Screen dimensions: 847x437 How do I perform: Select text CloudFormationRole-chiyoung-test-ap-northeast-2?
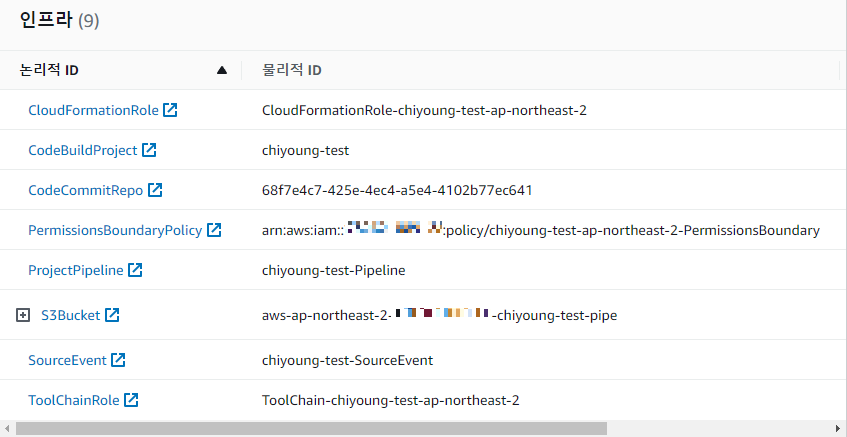(424, 110)
